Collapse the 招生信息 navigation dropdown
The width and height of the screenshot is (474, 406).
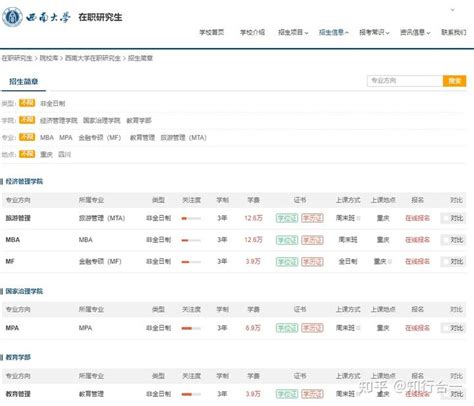(x=334, y=32)
